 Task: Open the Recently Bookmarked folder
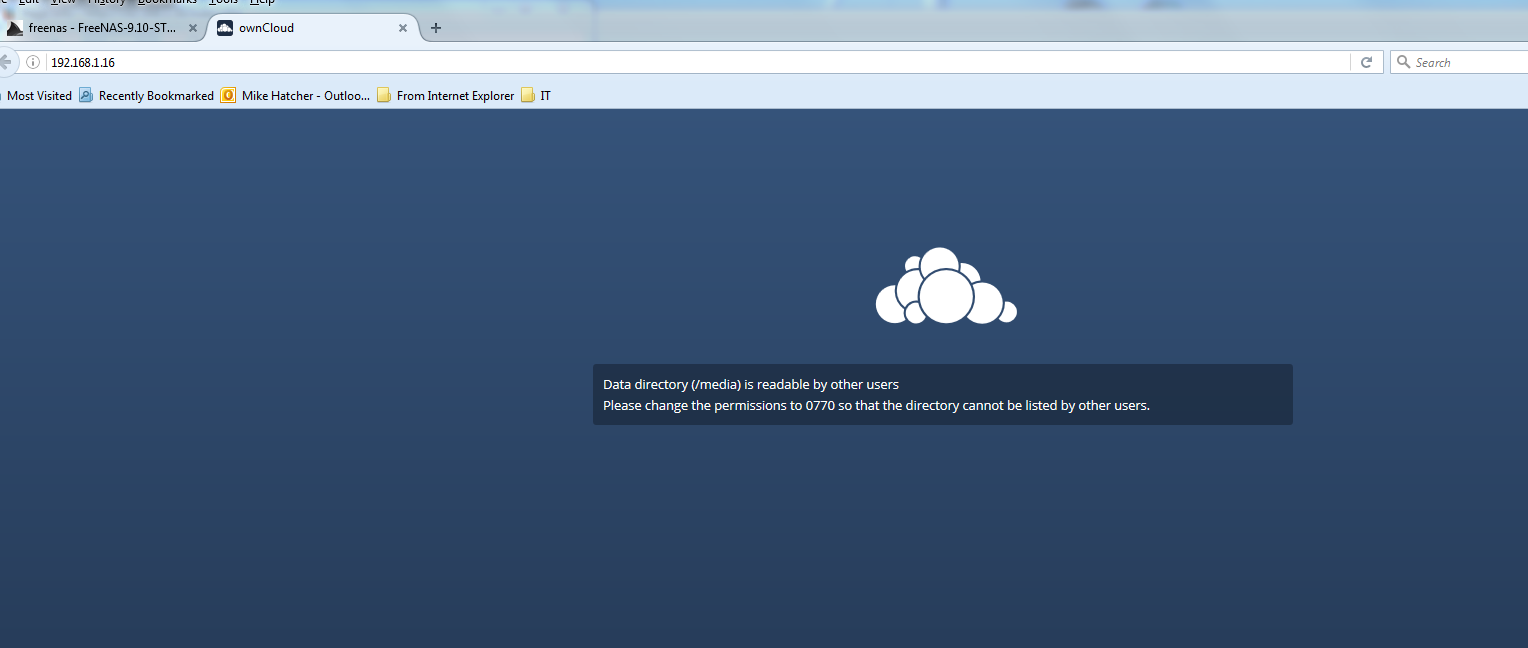(x=147, y=96)
